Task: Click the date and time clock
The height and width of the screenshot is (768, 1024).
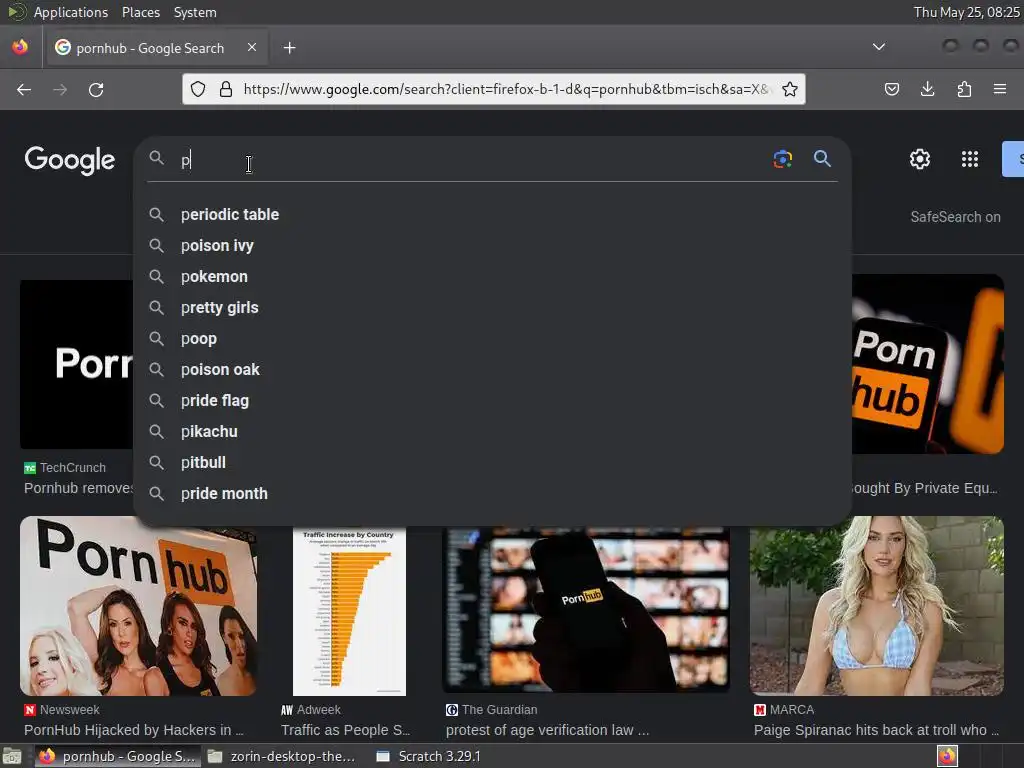Action: [967, 12]
